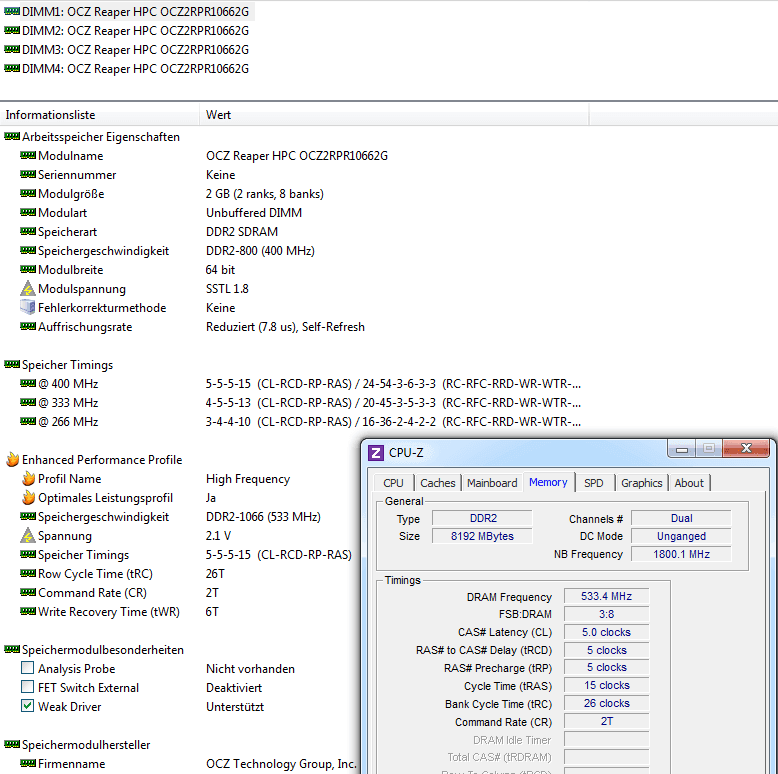Click the FSB:DRAM ratio value 3:8
The image size is (778, 774).
[x=606, y=614]
